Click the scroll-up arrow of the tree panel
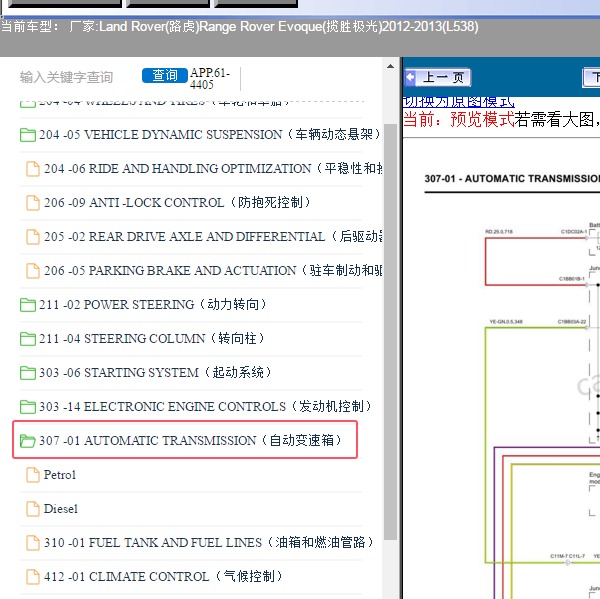Screen dimensions: 600x599 pyautogui.click(x=390, y=66)
